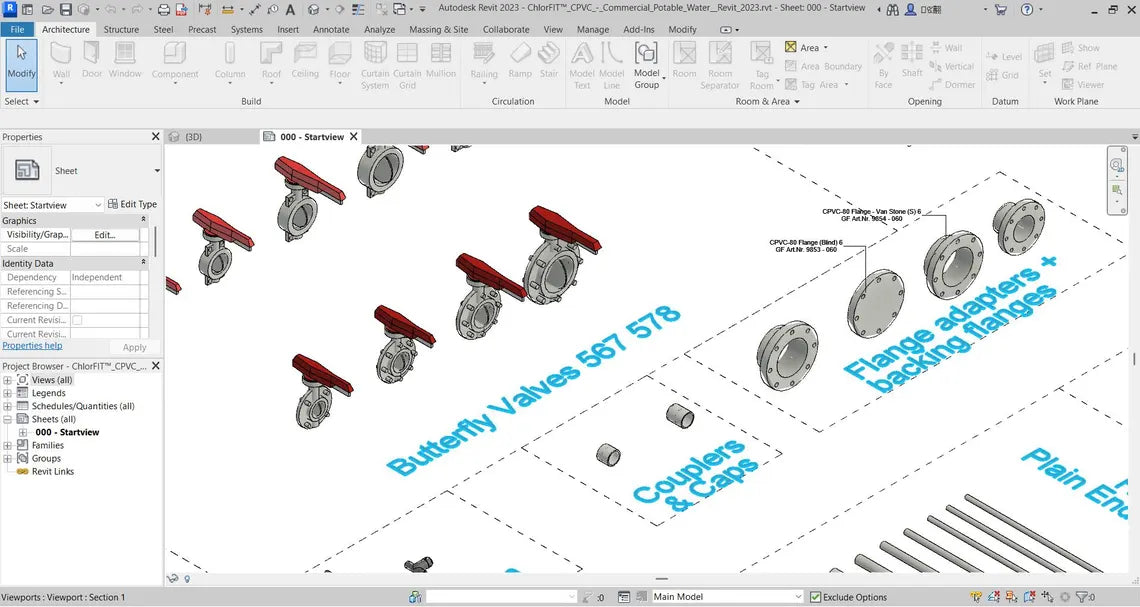Switch to the Massing & Site tab
Viewport: 1140px width, 607px height.
pos(438,29)
